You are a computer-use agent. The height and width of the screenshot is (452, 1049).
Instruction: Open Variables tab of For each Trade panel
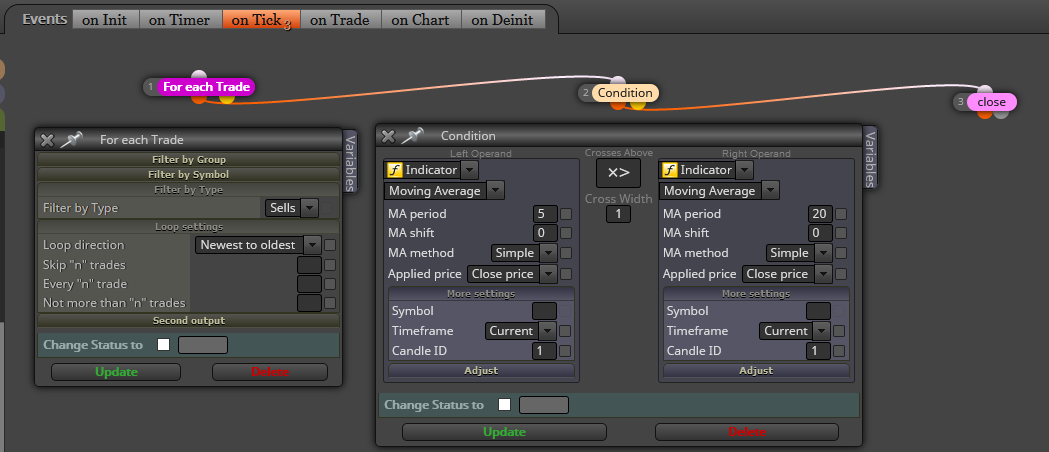[x=350, y=161]
